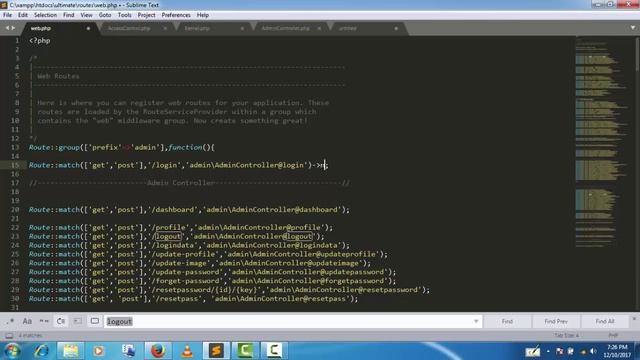
Task: Click the volume speaker tray icon
Action: (x=593, y=351)
